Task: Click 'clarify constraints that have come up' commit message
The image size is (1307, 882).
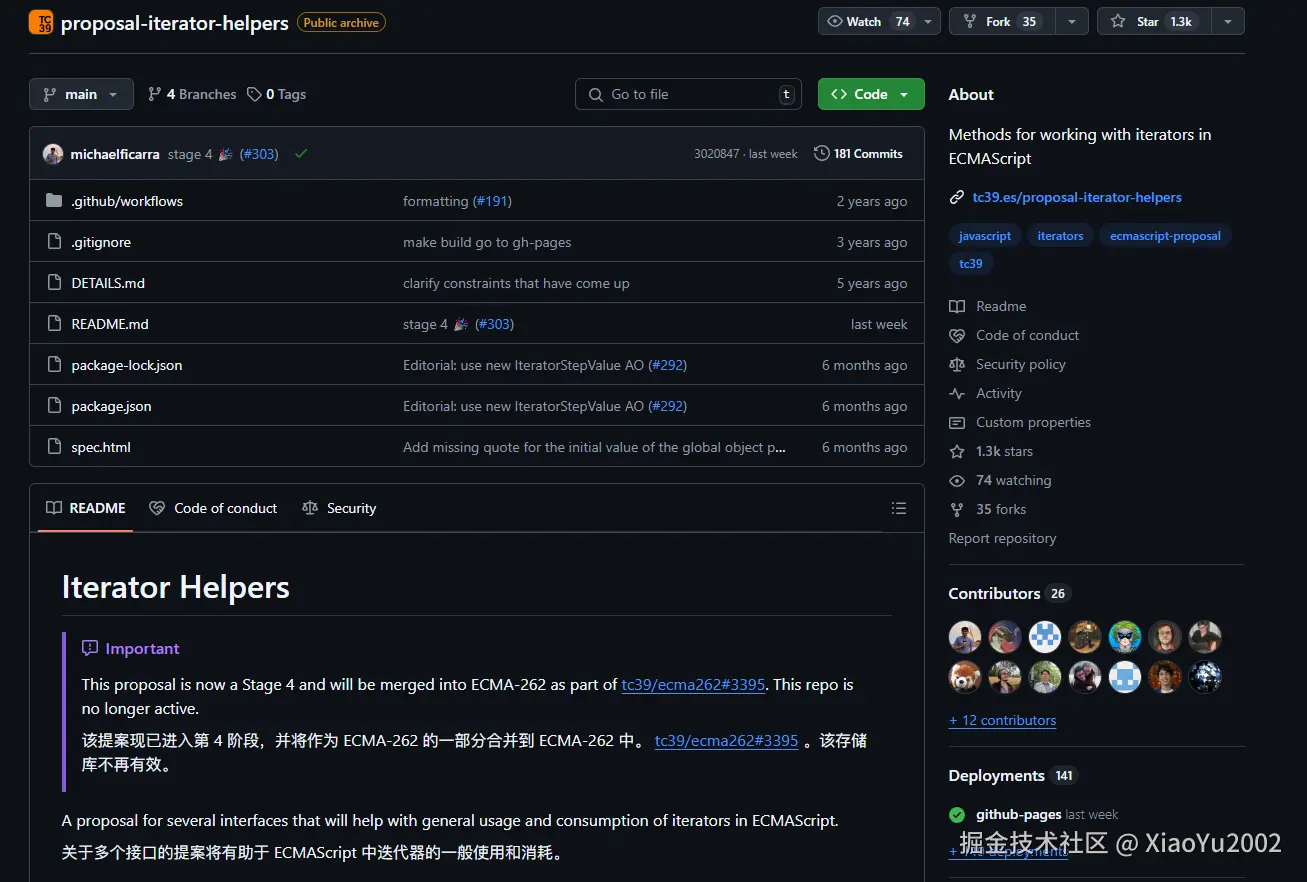Action: [x=516, y=283]
